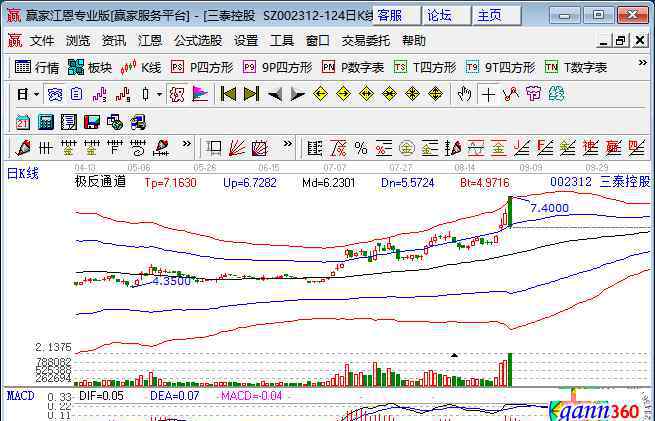Open the 9P四方形 tool

point(277,67)
